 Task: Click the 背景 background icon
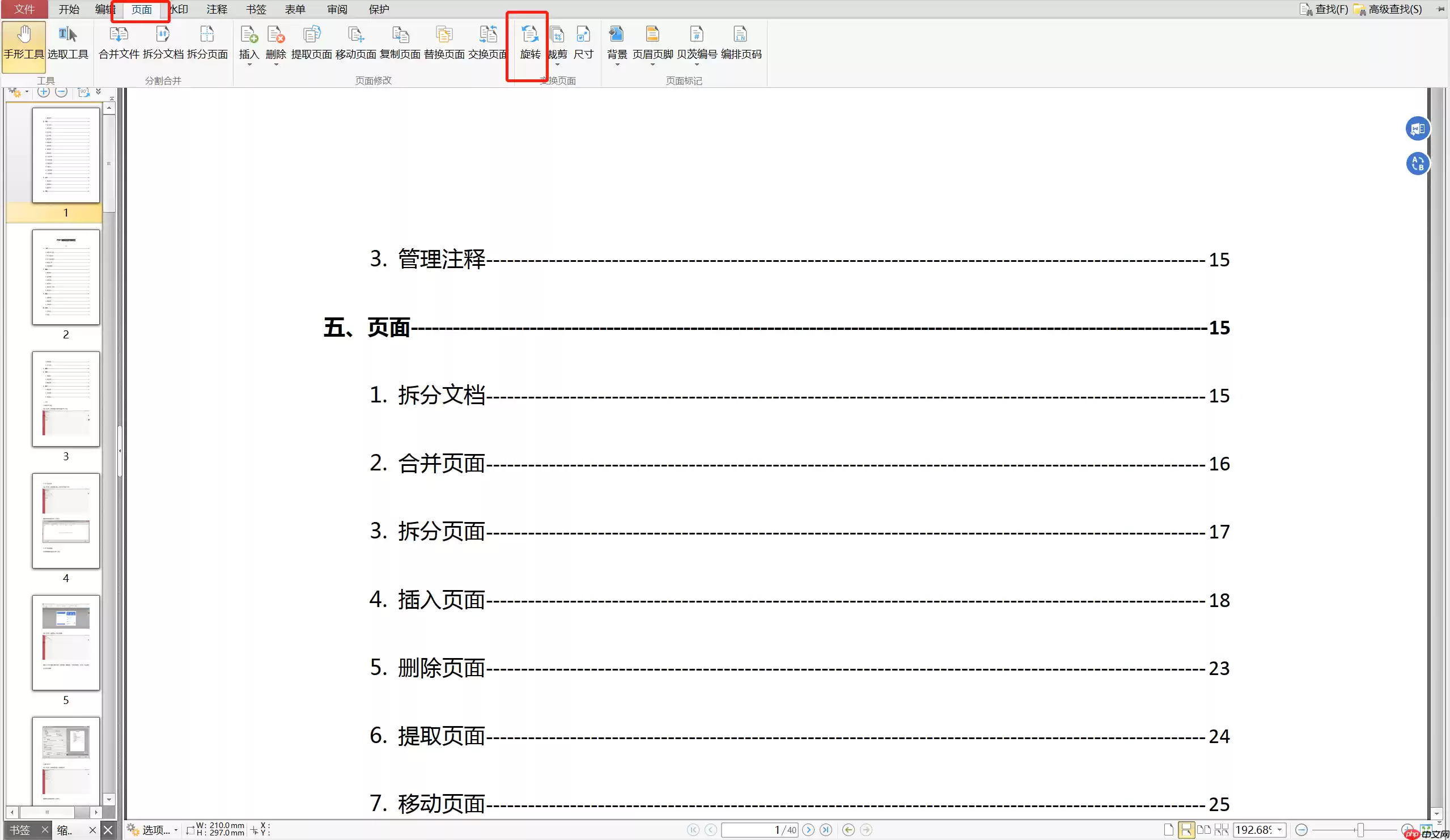pyautogui.click(x=616, y=43)
